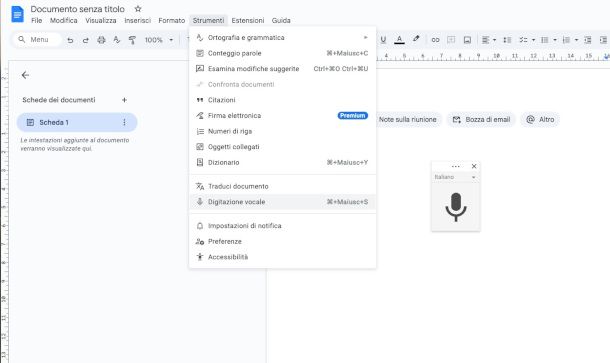Print the document
Screen dimensions: 610x363
(x=101, y=40)
